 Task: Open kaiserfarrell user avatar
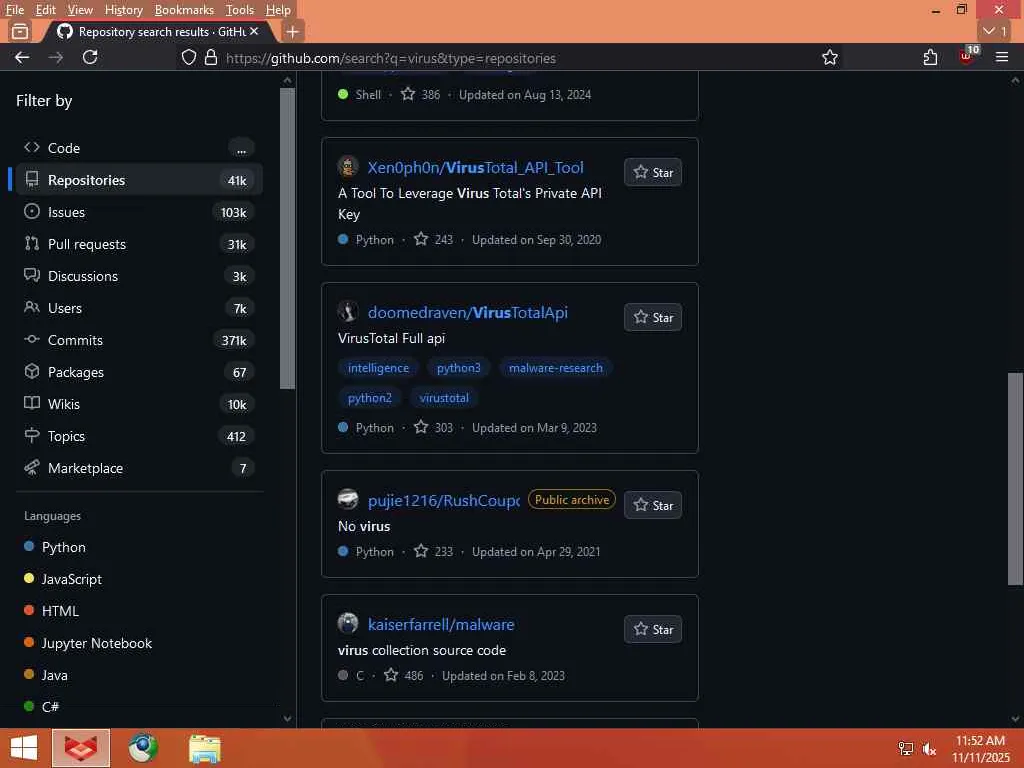348,623
